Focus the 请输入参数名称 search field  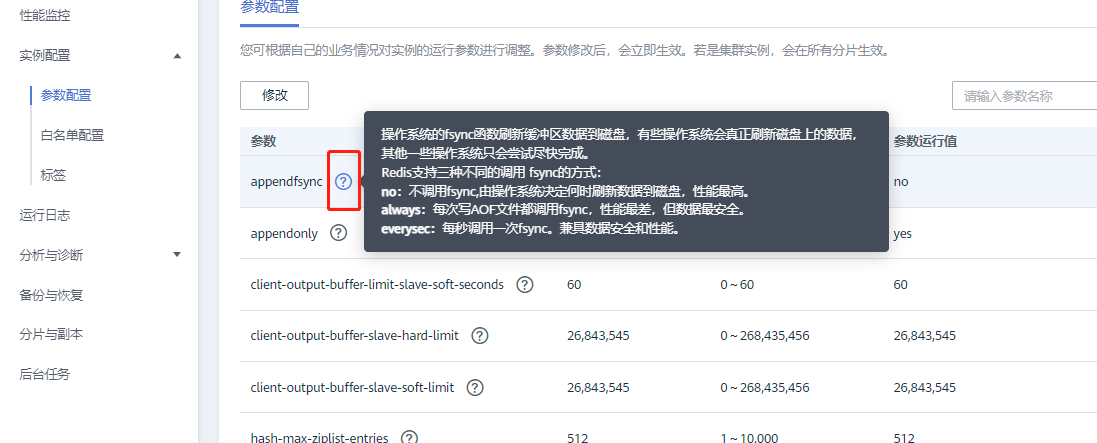1024,96
